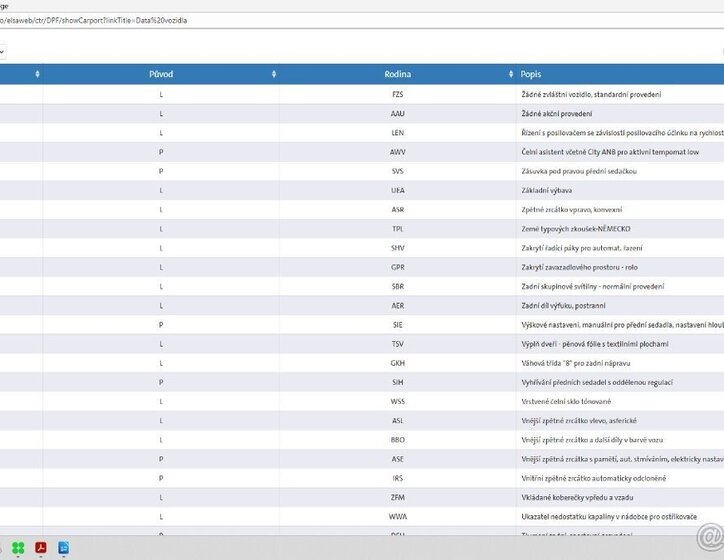Click sort arrows of the leftmost column
724x560 pixels.
coord(37,74)
